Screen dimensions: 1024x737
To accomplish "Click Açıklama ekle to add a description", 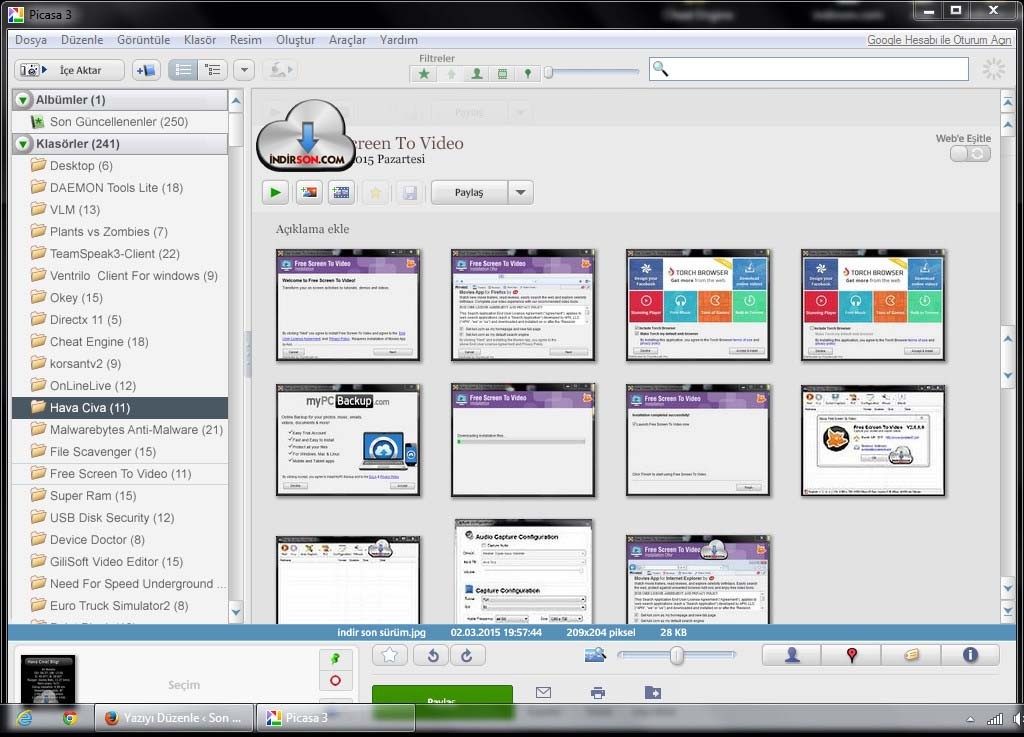I will point(312,229).
